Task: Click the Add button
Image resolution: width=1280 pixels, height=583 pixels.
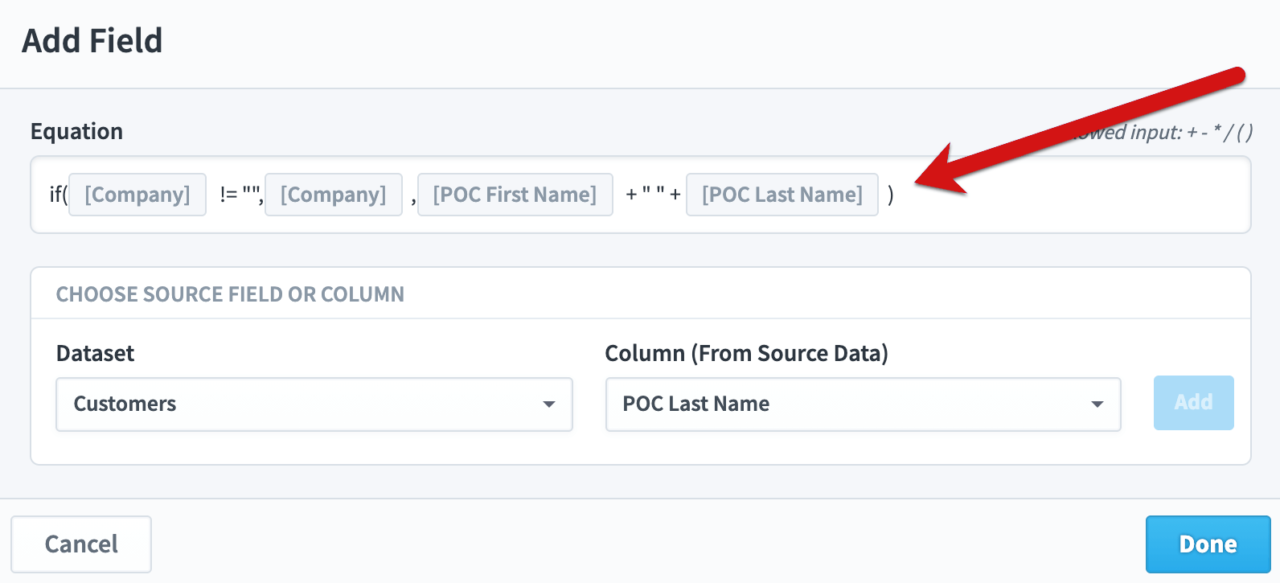Action: click(1193, 402)
